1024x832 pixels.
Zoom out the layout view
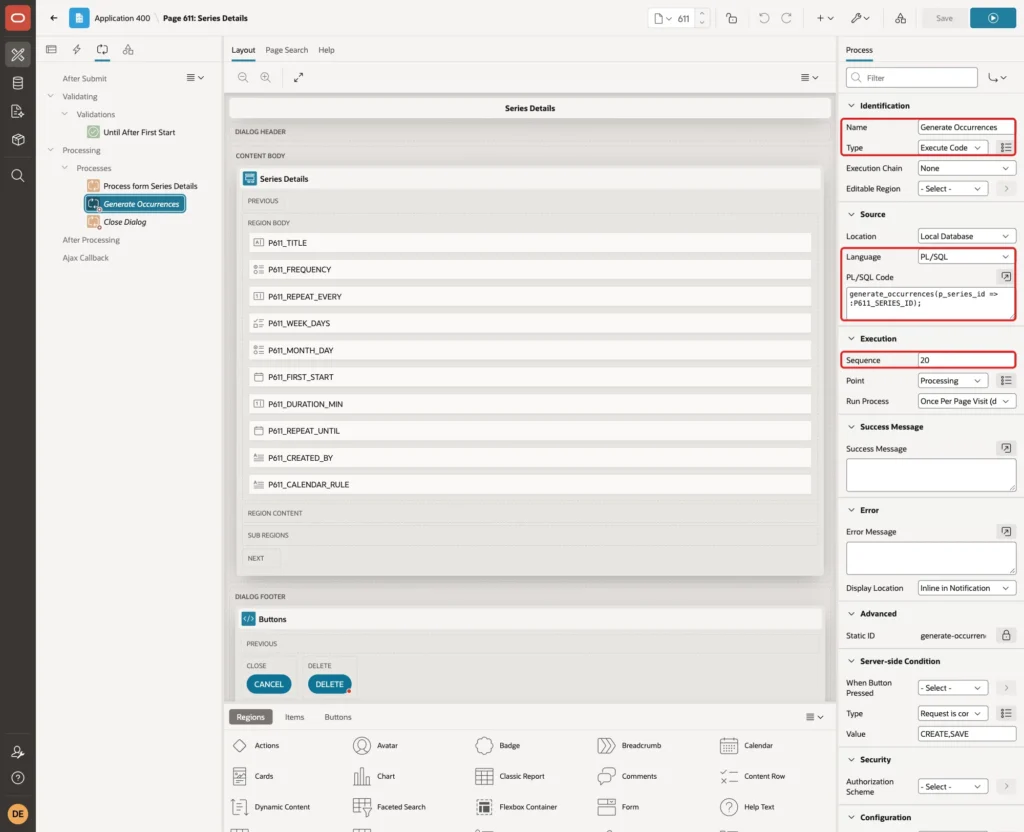pos(243,77)
